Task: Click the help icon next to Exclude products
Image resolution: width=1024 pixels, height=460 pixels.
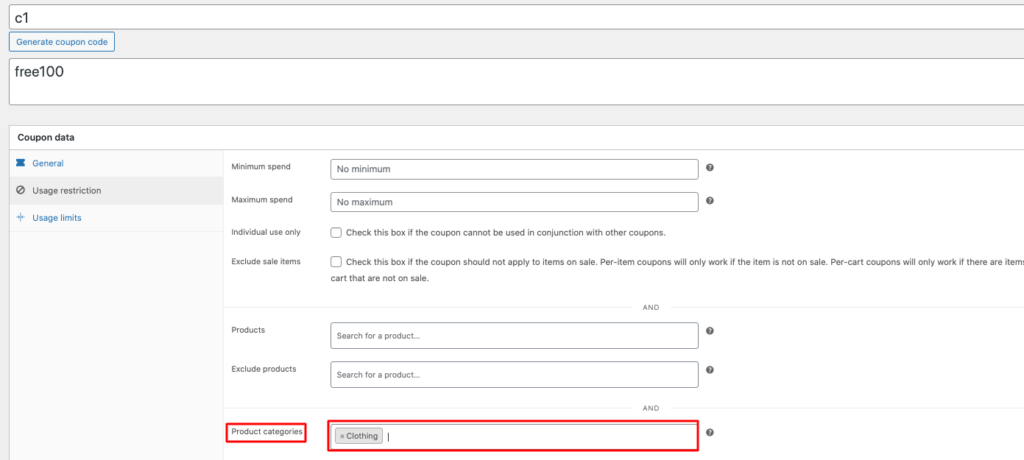Action: click(709, 369)
